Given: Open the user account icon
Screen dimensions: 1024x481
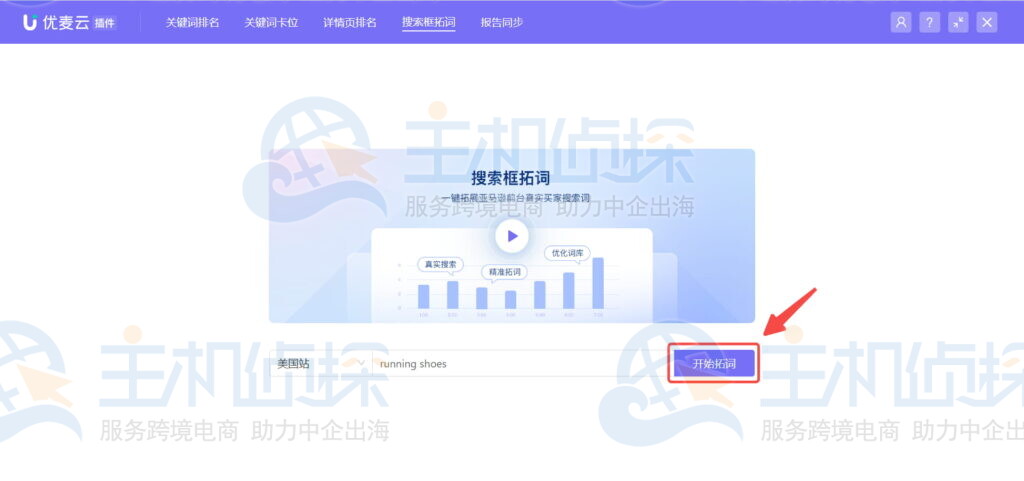Looking at the screenshot, I should coord(901,23).
